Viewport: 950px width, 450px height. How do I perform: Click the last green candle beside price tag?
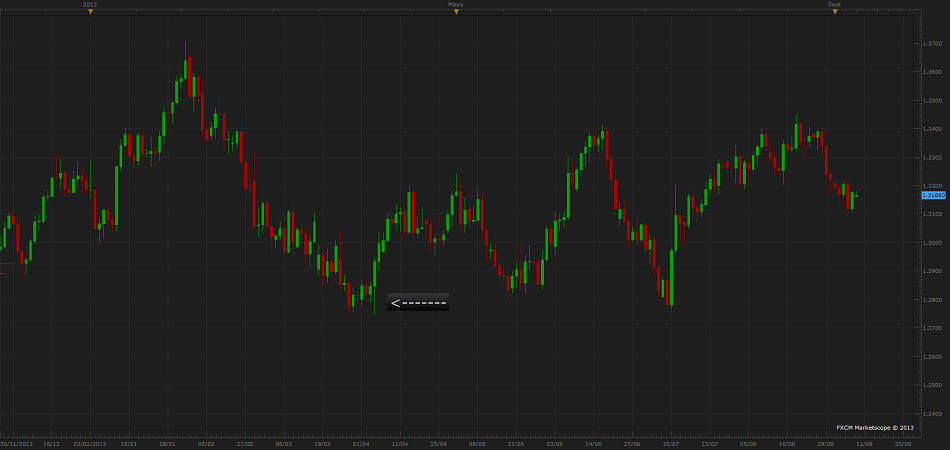click(856, 195)
